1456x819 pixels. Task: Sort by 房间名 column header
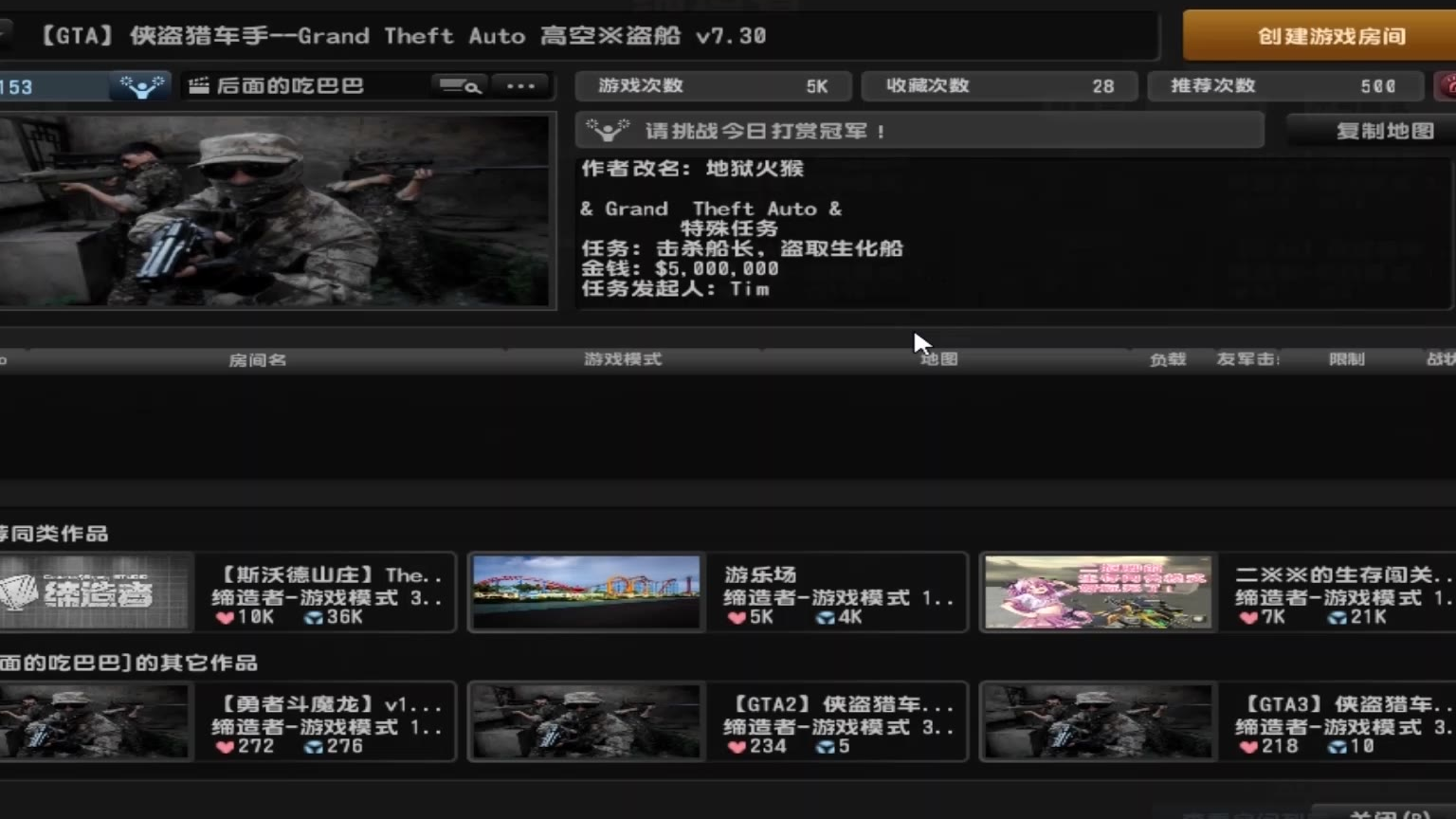point(258,360)
